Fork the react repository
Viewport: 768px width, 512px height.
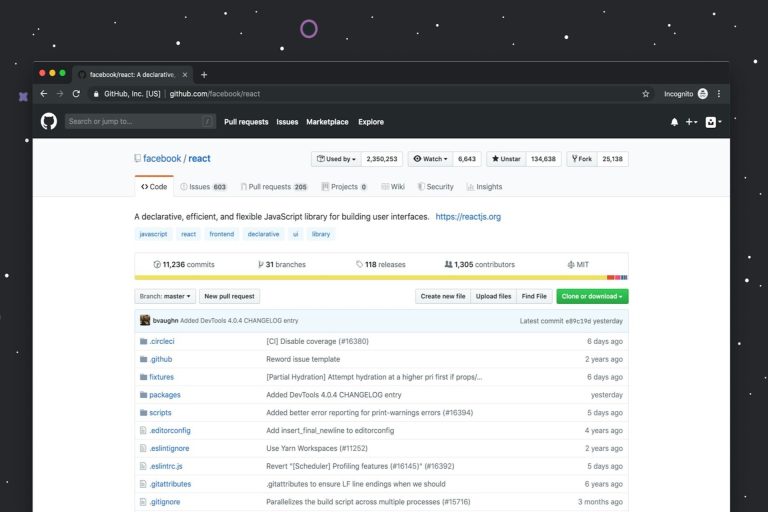(x=582, y=159)
